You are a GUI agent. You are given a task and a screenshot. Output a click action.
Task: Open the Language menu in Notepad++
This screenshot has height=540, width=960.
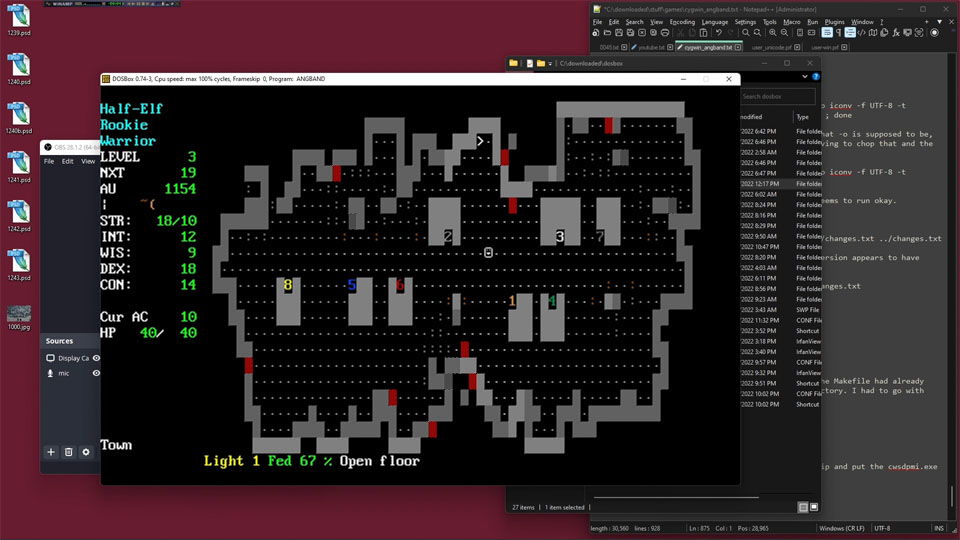click(714, 22)
